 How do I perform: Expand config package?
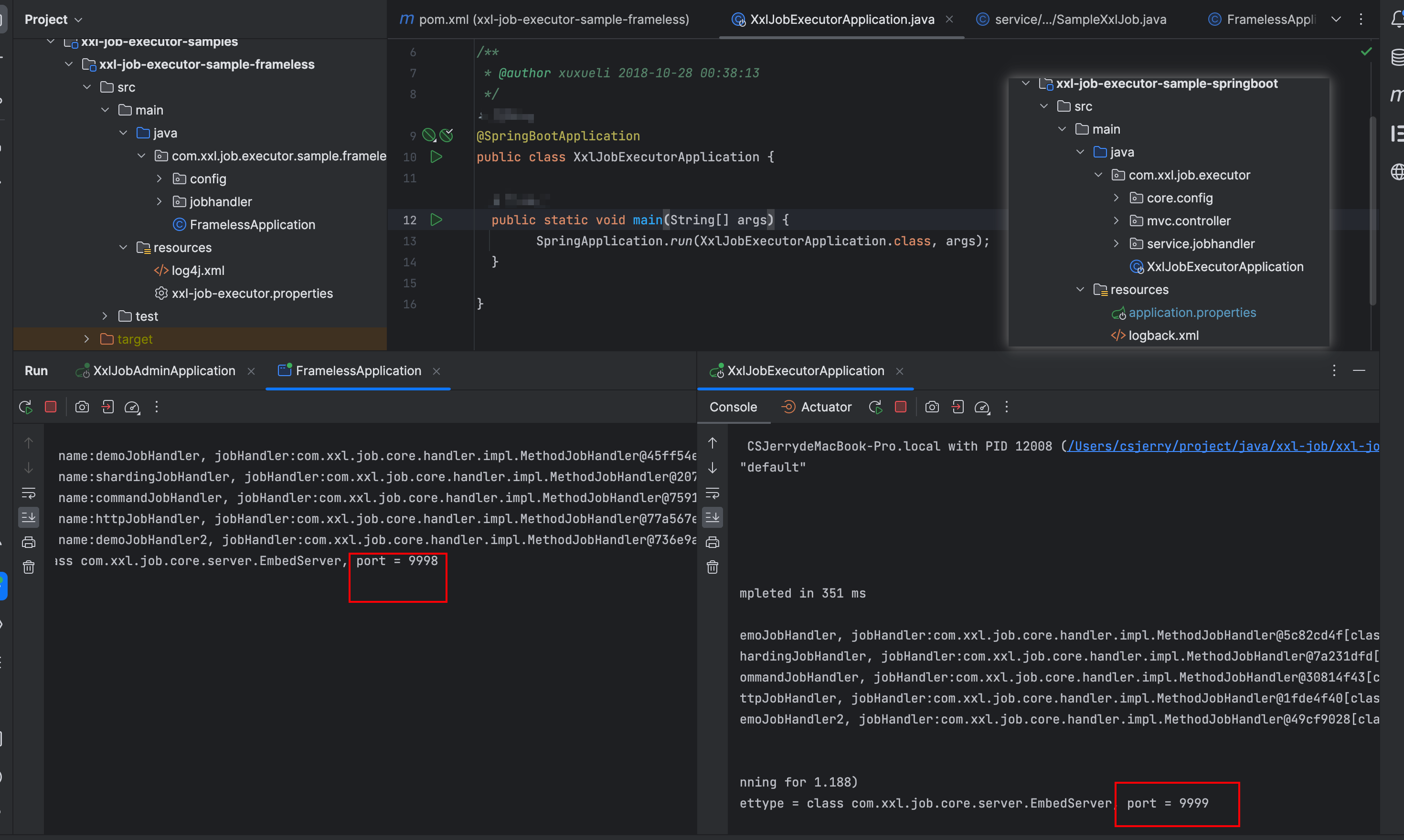(159, 179)
